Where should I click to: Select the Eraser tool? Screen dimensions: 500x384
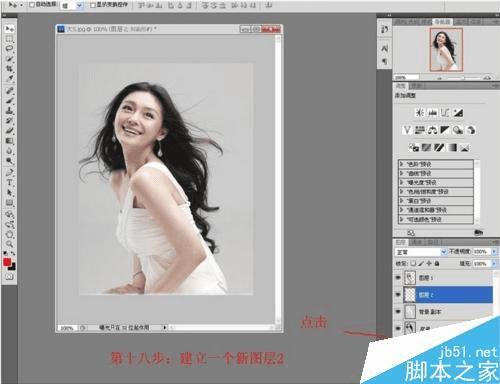click(9, 131)
